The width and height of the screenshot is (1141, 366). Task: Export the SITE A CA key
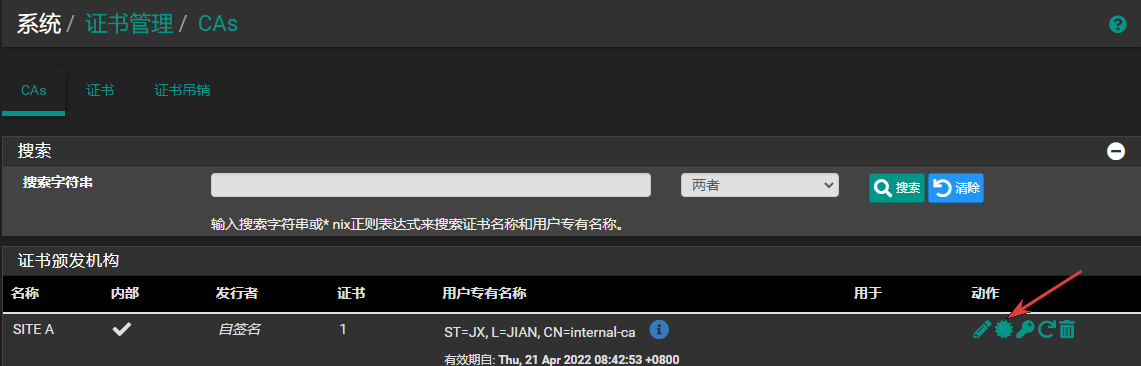(x=1025, y=330)
